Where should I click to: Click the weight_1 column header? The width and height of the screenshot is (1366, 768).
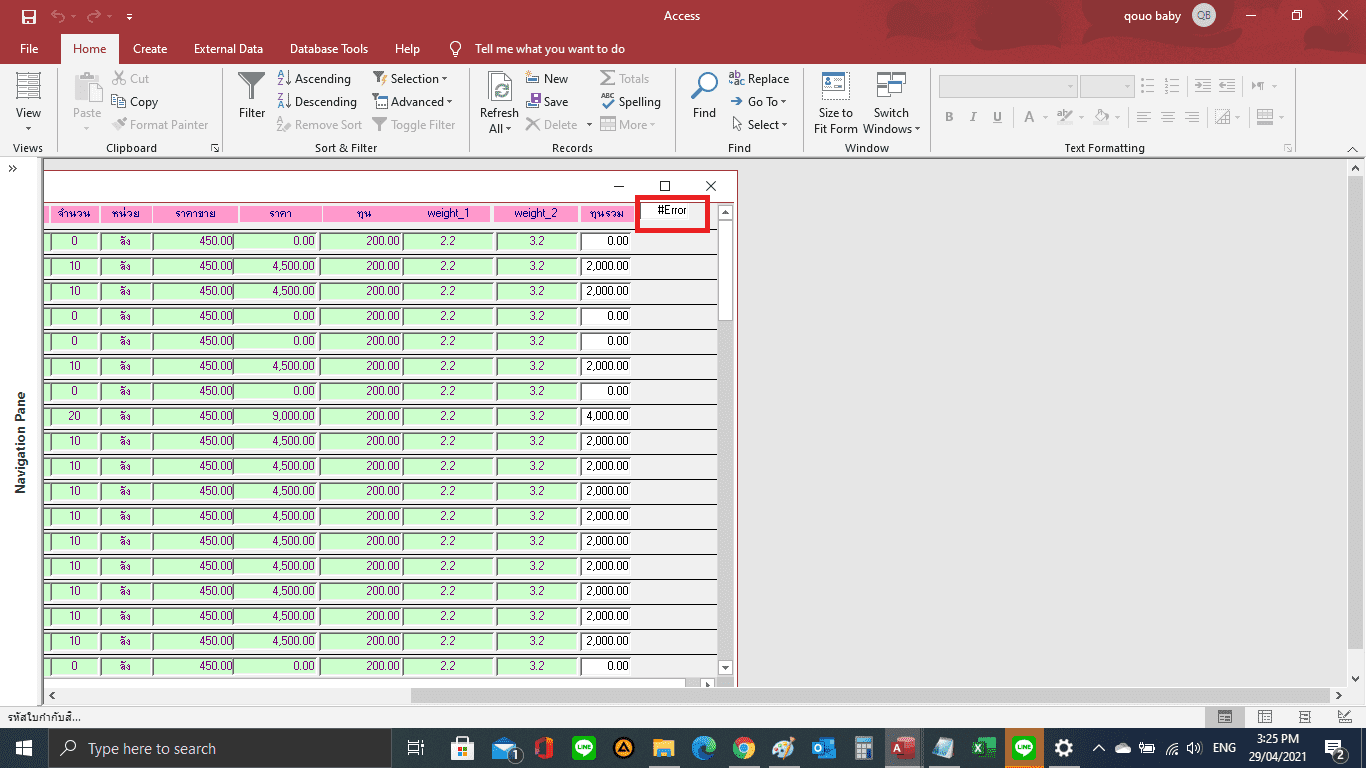click(447, 213)
